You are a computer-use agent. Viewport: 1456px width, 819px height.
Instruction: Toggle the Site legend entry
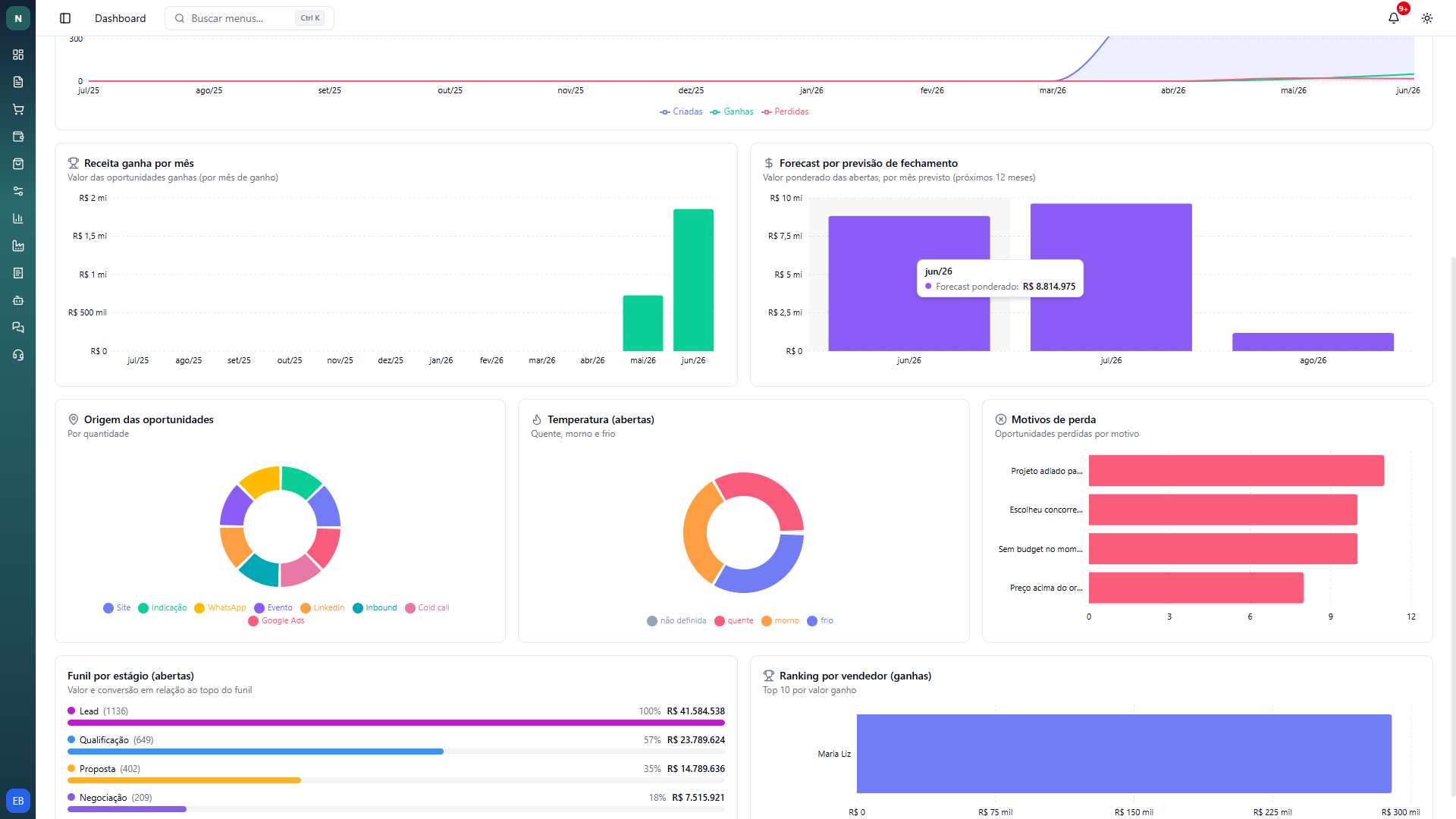[117, 608]
